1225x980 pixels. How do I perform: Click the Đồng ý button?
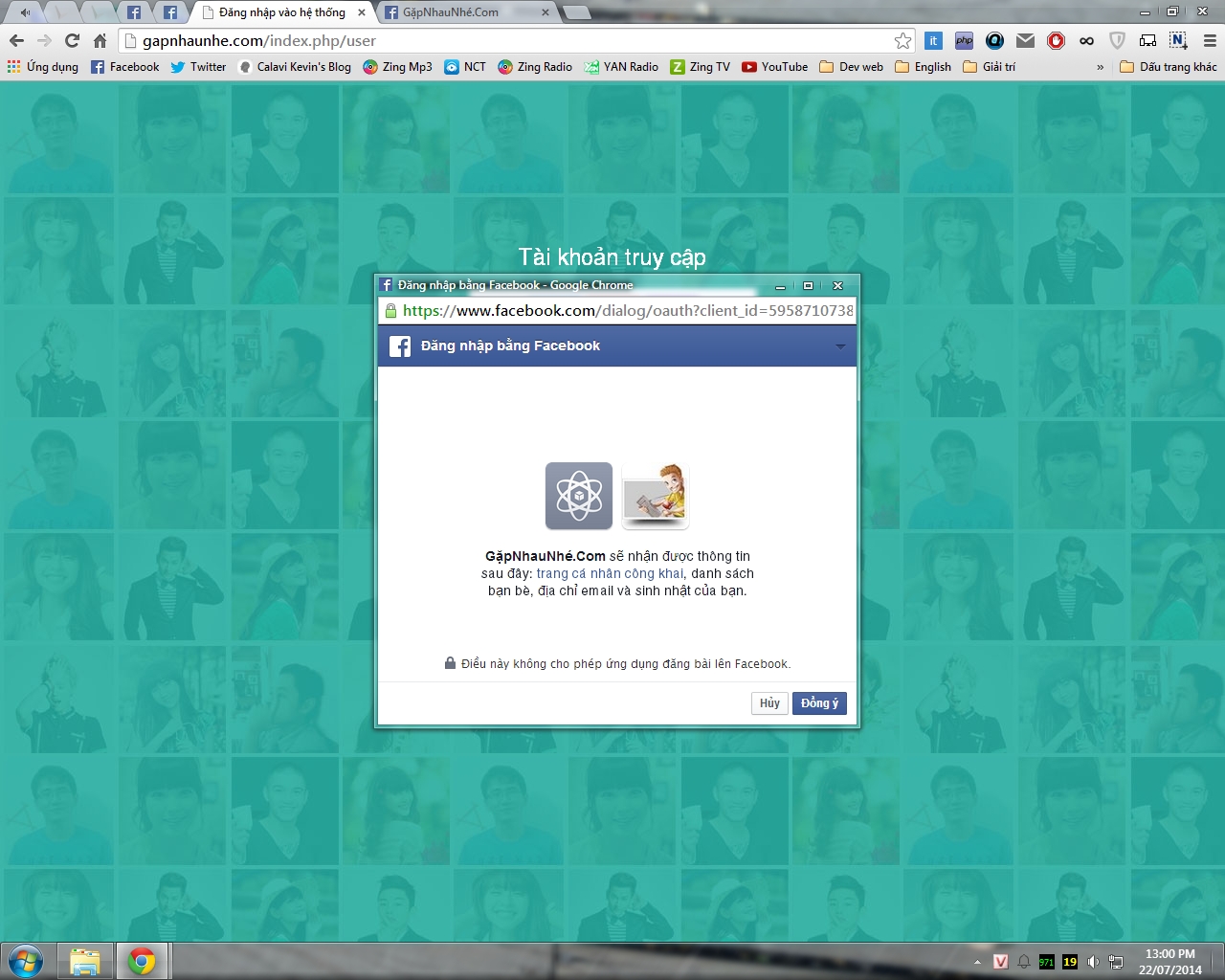[x=819, y=703]
